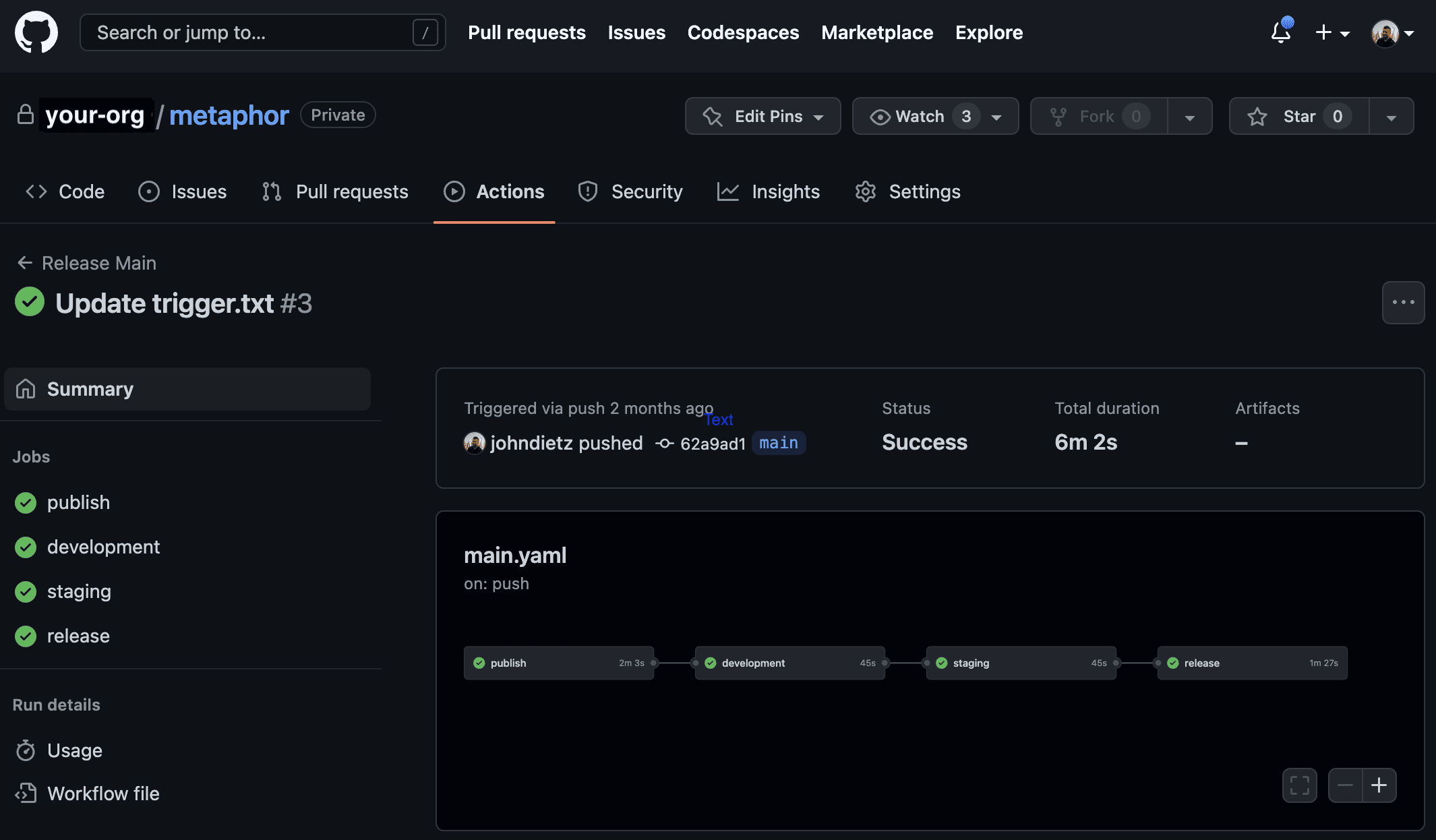Focus the Search or jump to field

coord(263,32)
